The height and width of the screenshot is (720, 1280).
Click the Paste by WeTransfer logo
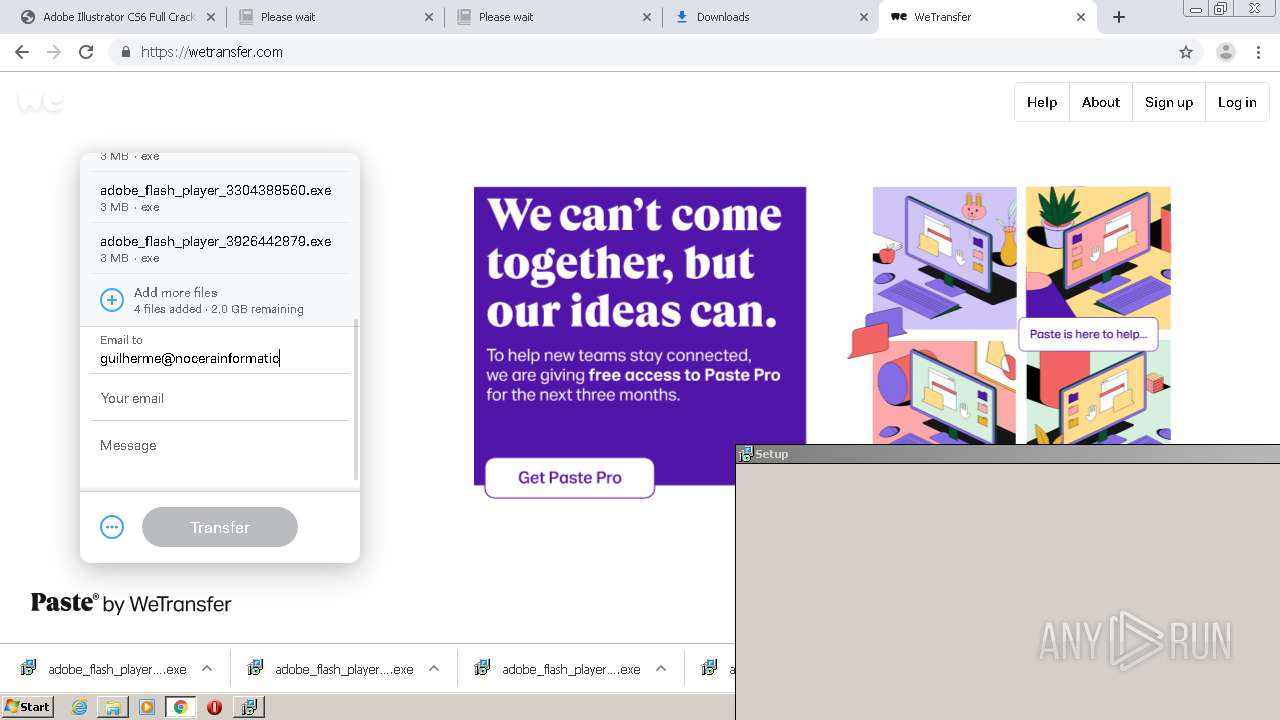131,603
